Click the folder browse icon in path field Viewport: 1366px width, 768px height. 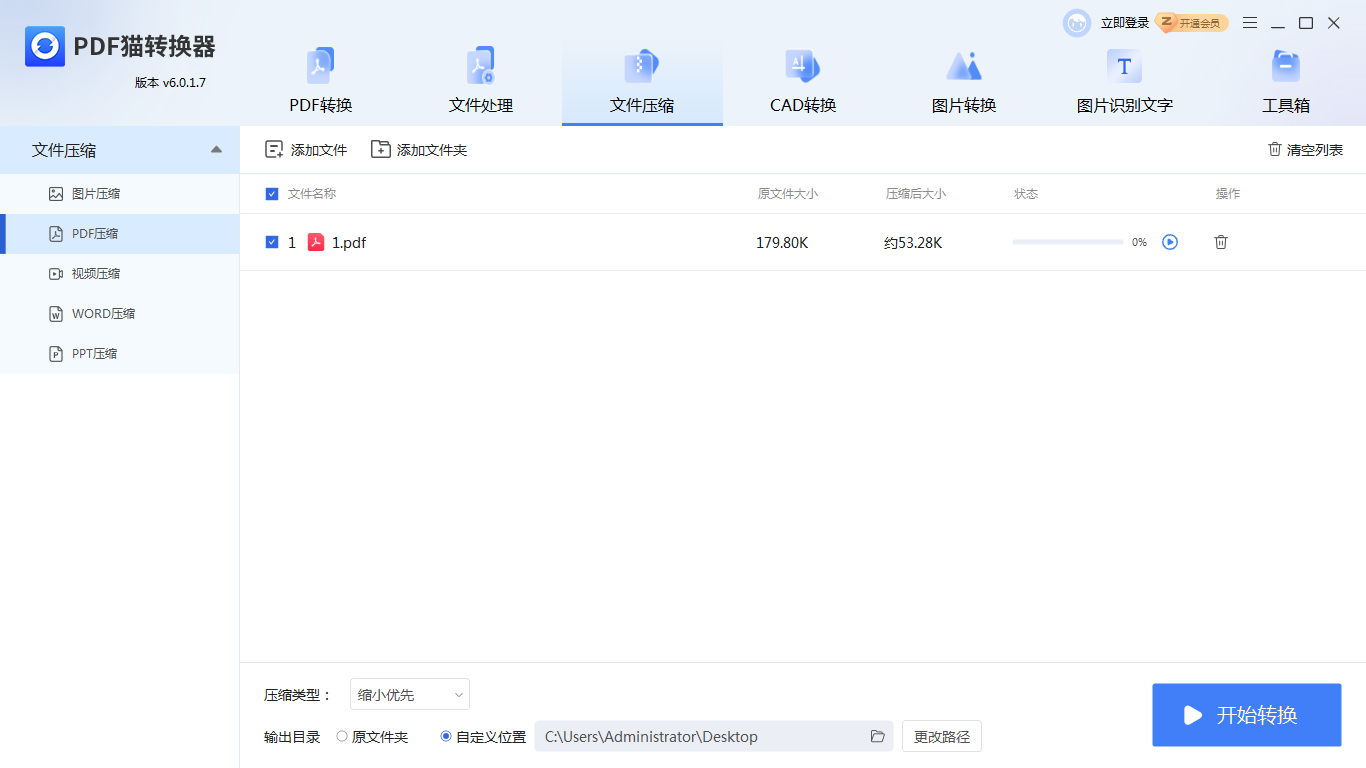coord(878,736)
